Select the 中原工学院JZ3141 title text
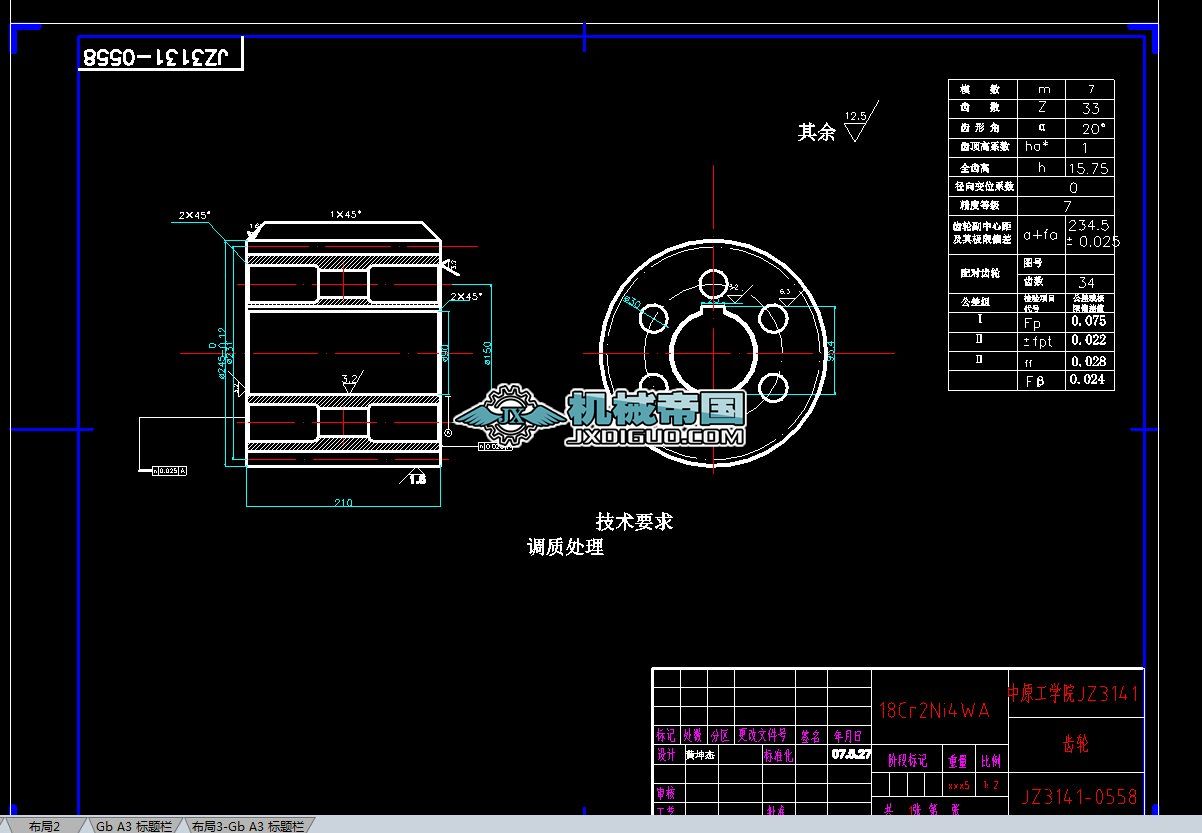The image size is (1202, 833). 1073,693
